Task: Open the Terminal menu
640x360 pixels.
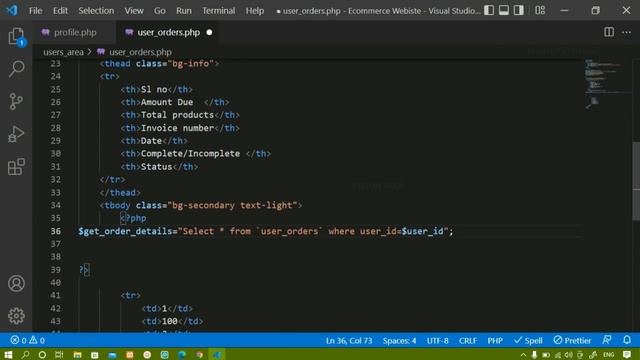Action: pyautogui.click(x=218, y=11)
